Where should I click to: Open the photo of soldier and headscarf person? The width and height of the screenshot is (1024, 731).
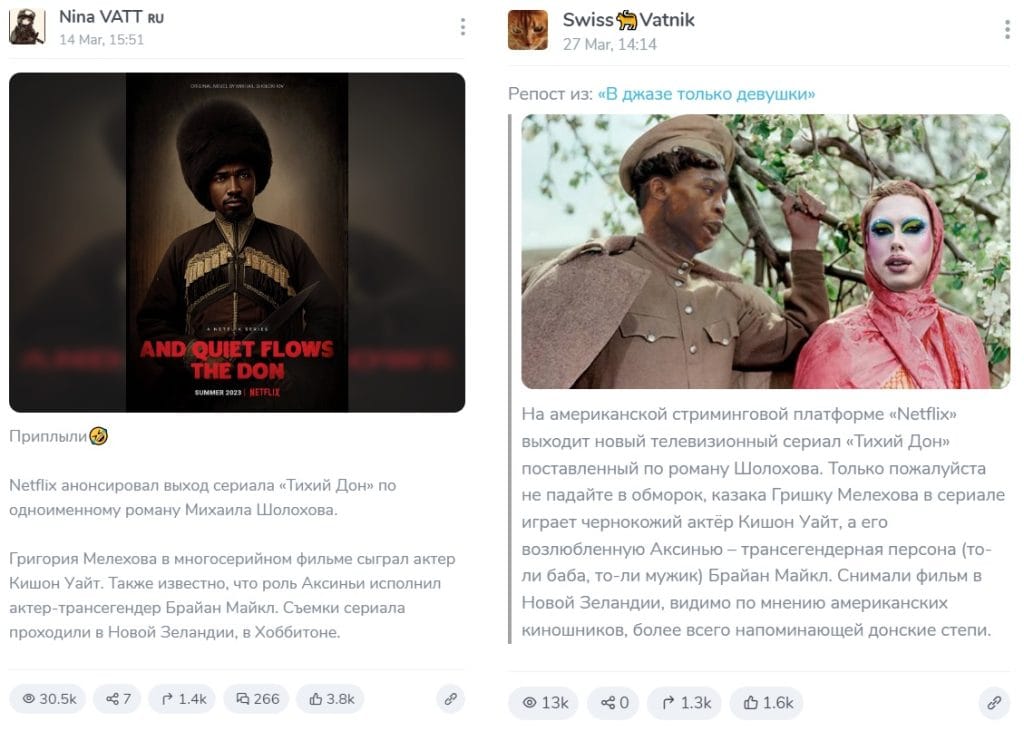(765, 252)
